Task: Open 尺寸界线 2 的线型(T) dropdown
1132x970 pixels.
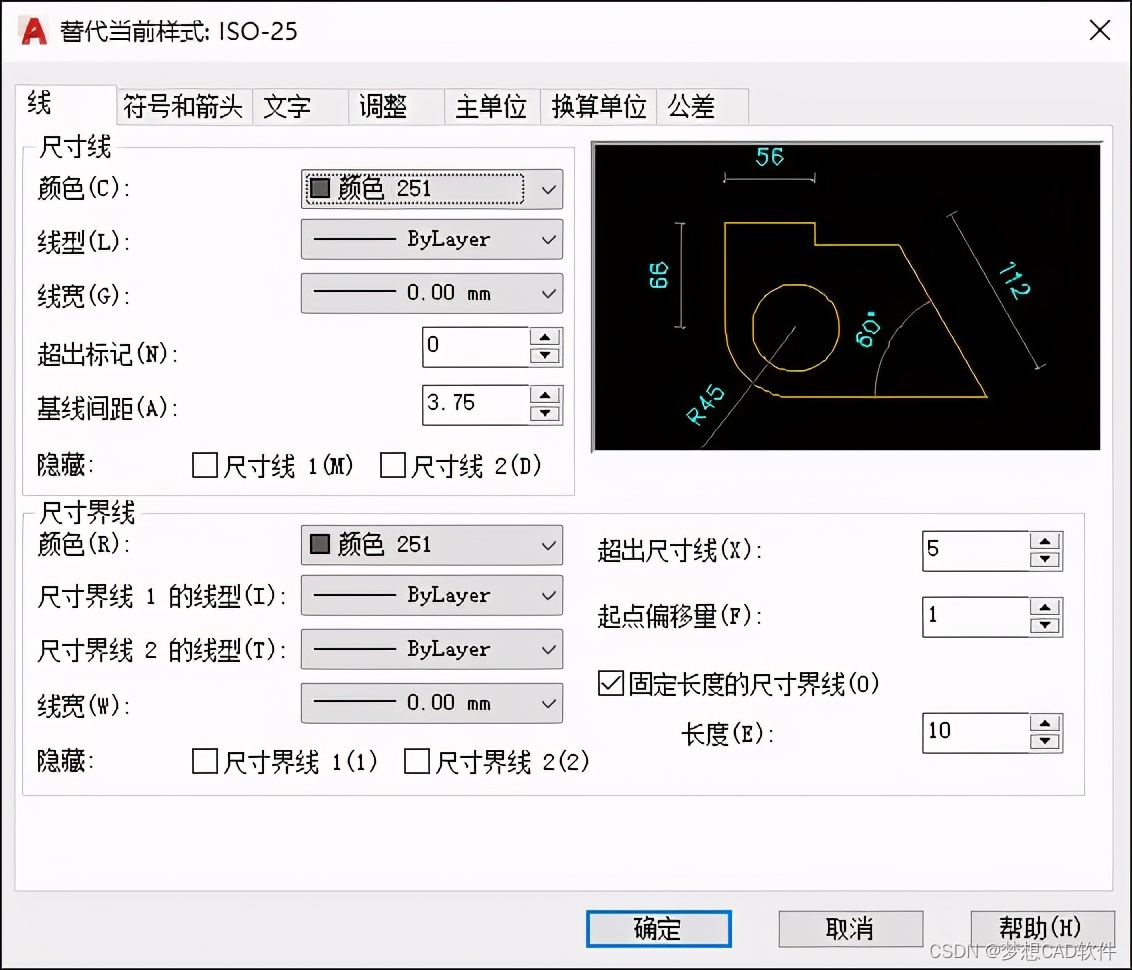Action: (432, 649)
